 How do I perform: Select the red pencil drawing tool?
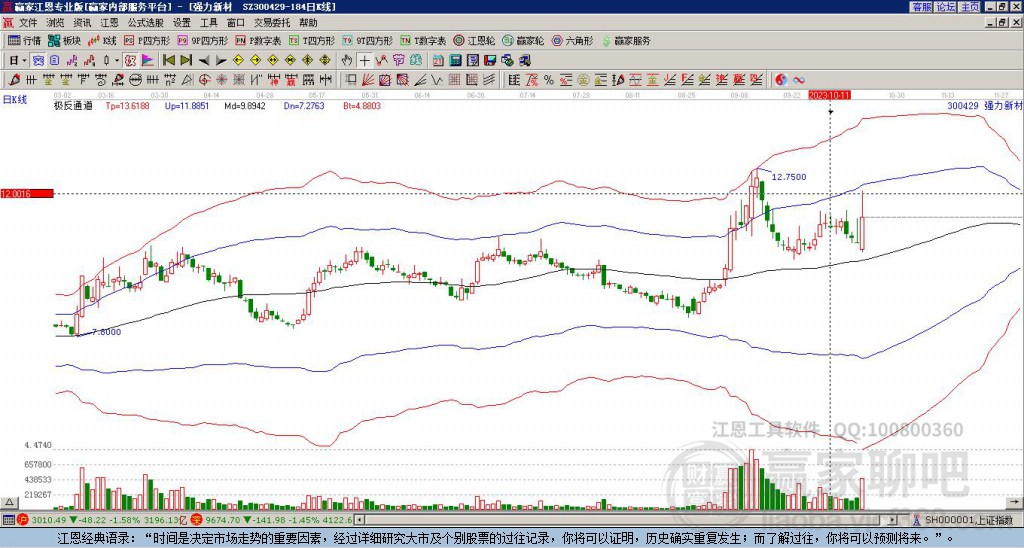point(13,80)
